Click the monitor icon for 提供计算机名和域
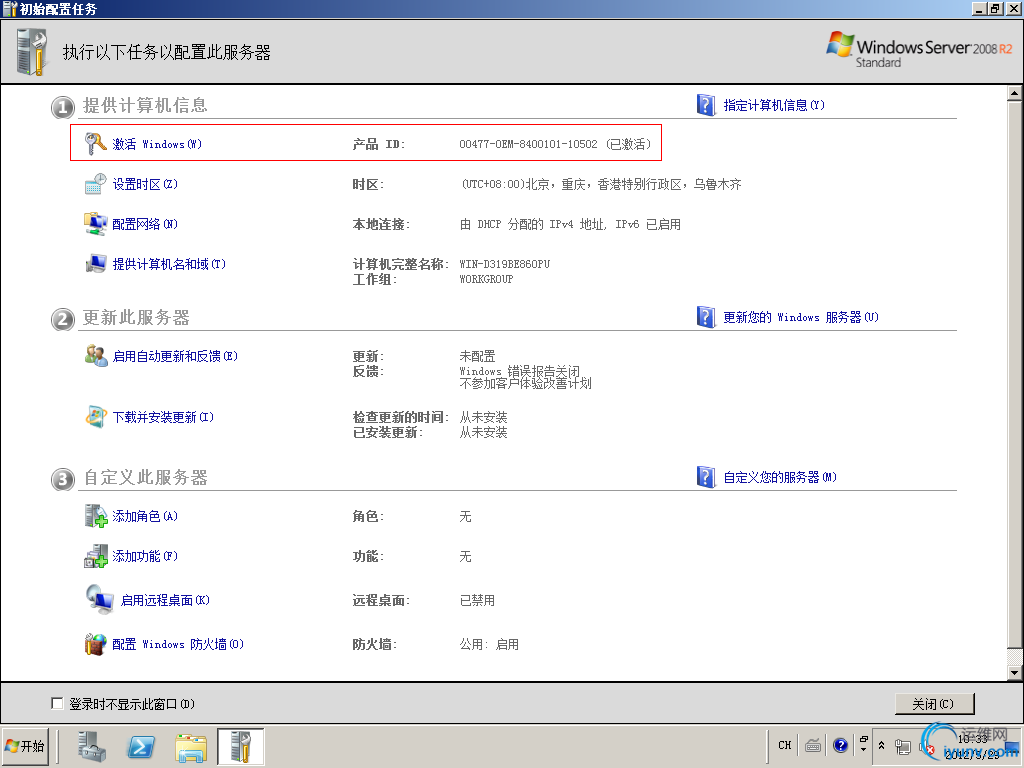This screenshot has height=768, width=1024. tap(95, 264)
